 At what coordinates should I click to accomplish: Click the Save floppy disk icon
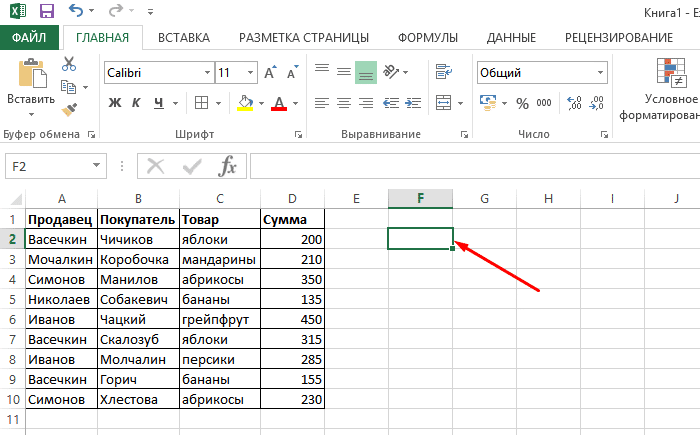(47, 12)
